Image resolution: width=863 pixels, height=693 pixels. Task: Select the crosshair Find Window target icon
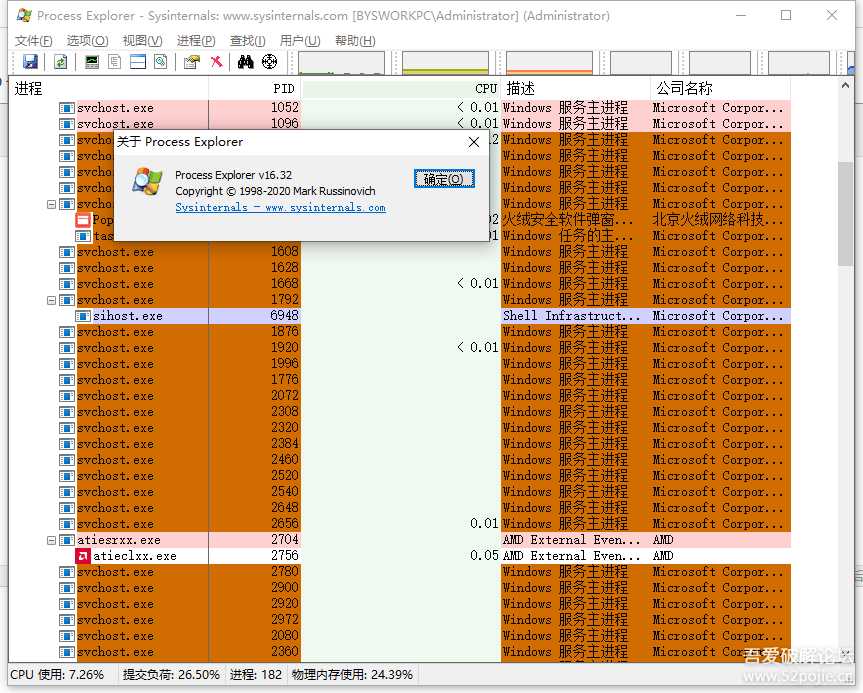point(270,62)
